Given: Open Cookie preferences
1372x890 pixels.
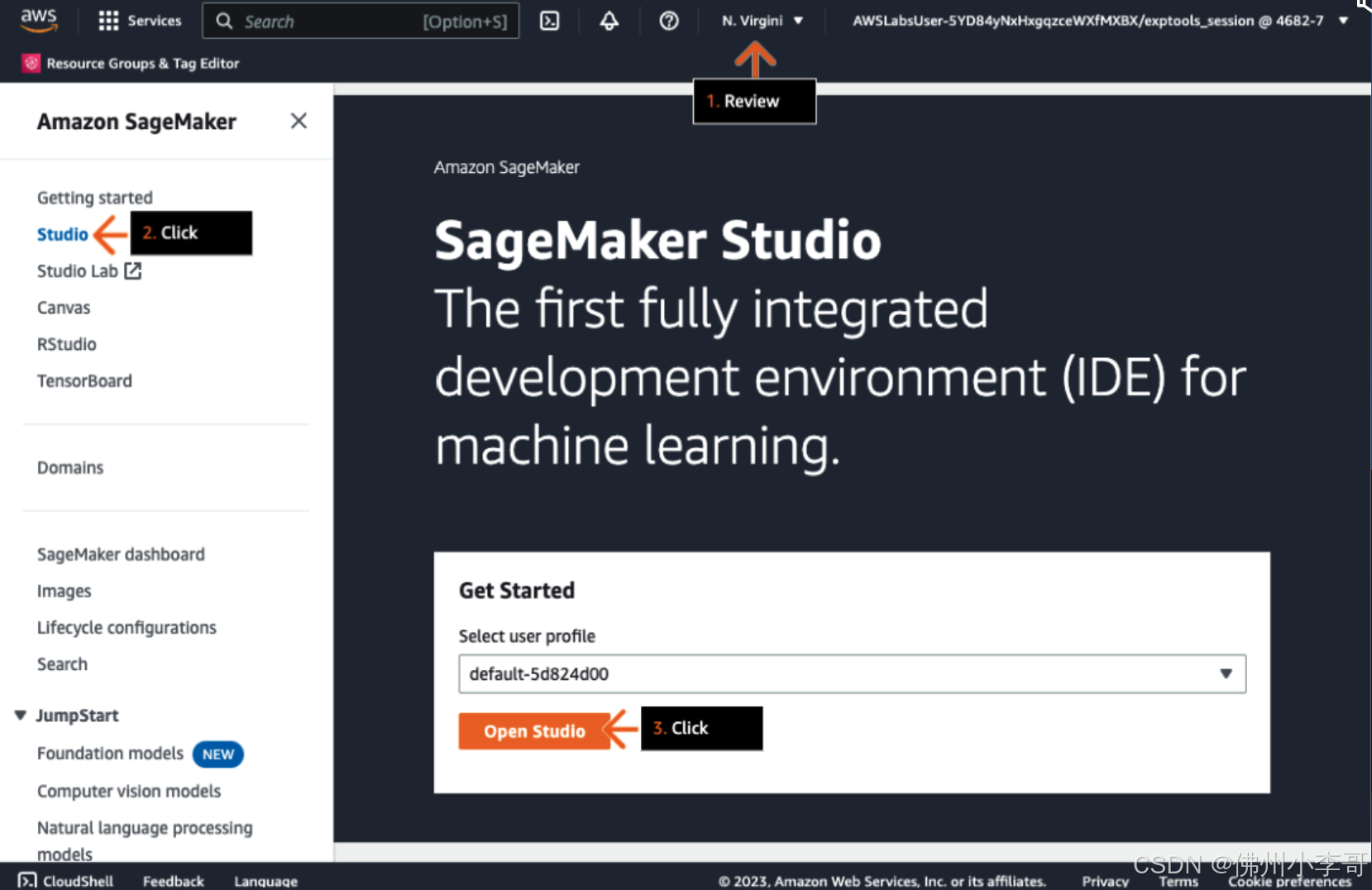Looking at the screenshot, I should click(1289, 882).
